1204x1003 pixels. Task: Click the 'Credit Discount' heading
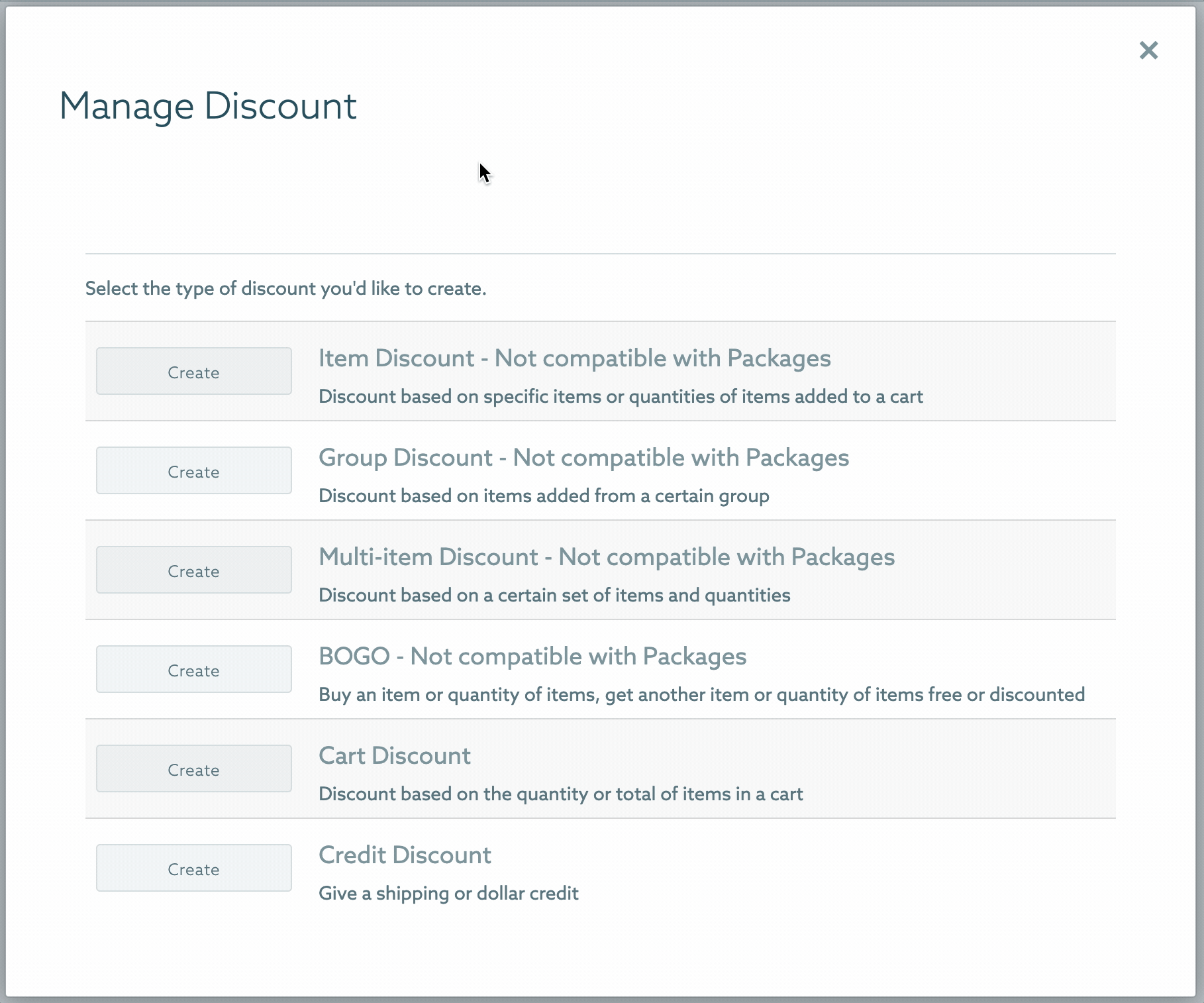pyautogui.click(x=405, y=855)
